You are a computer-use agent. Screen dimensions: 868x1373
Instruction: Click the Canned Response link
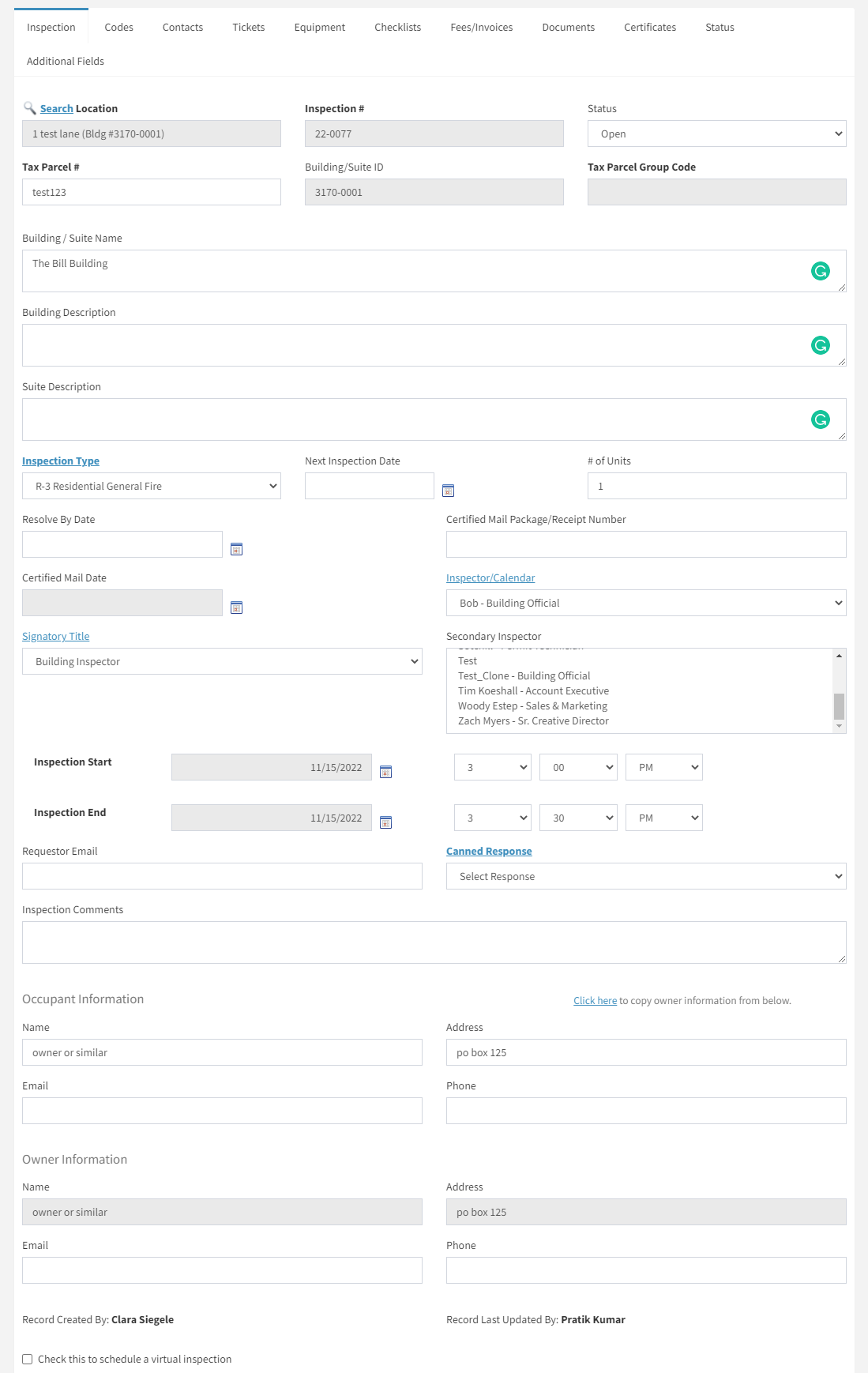click(x=489, y=851)
